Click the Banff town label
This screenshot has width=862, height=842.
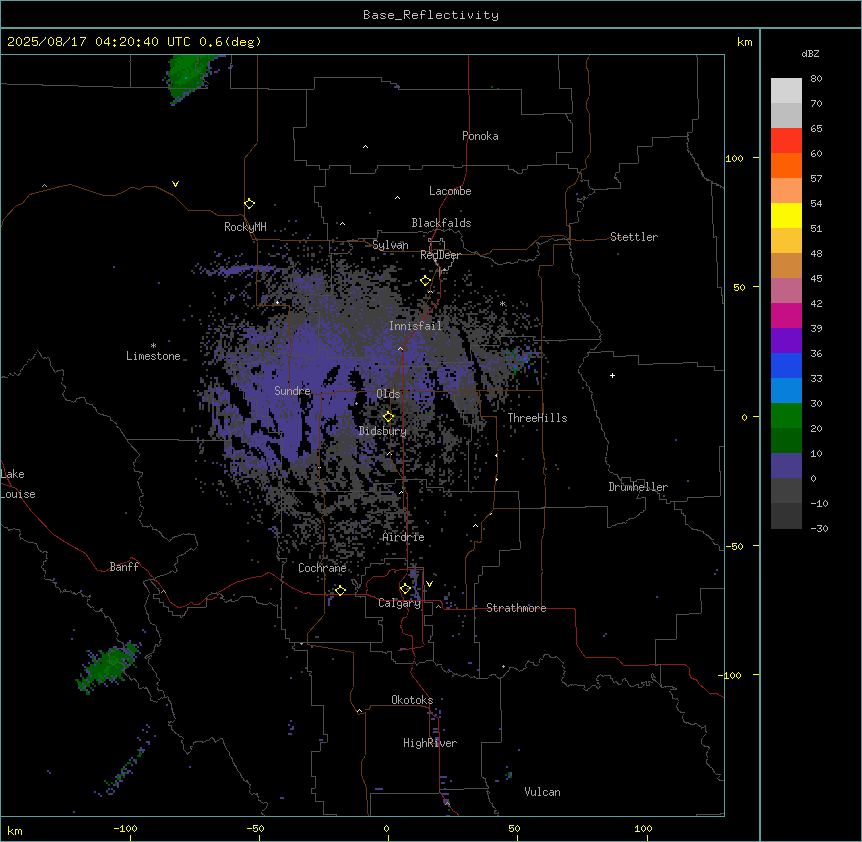[x=124, y=567]
